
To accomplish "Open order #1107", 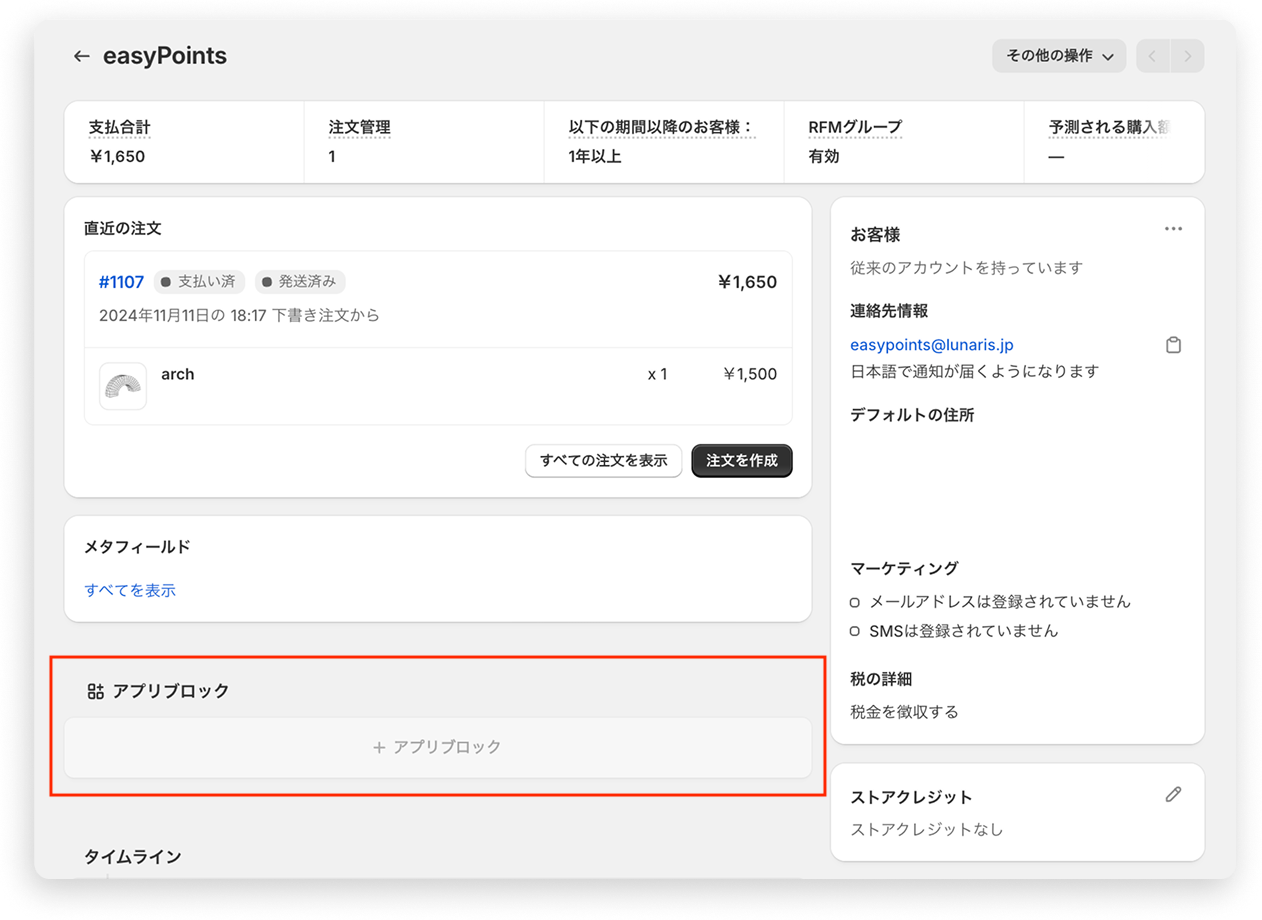I will coord(121,282).
